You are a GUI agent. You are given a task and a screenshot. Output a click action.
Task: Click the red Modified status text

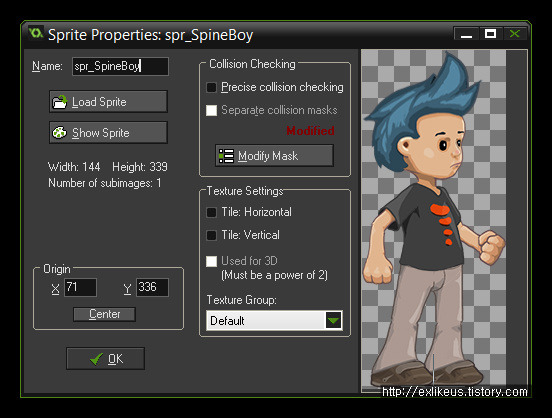[310, 131]
